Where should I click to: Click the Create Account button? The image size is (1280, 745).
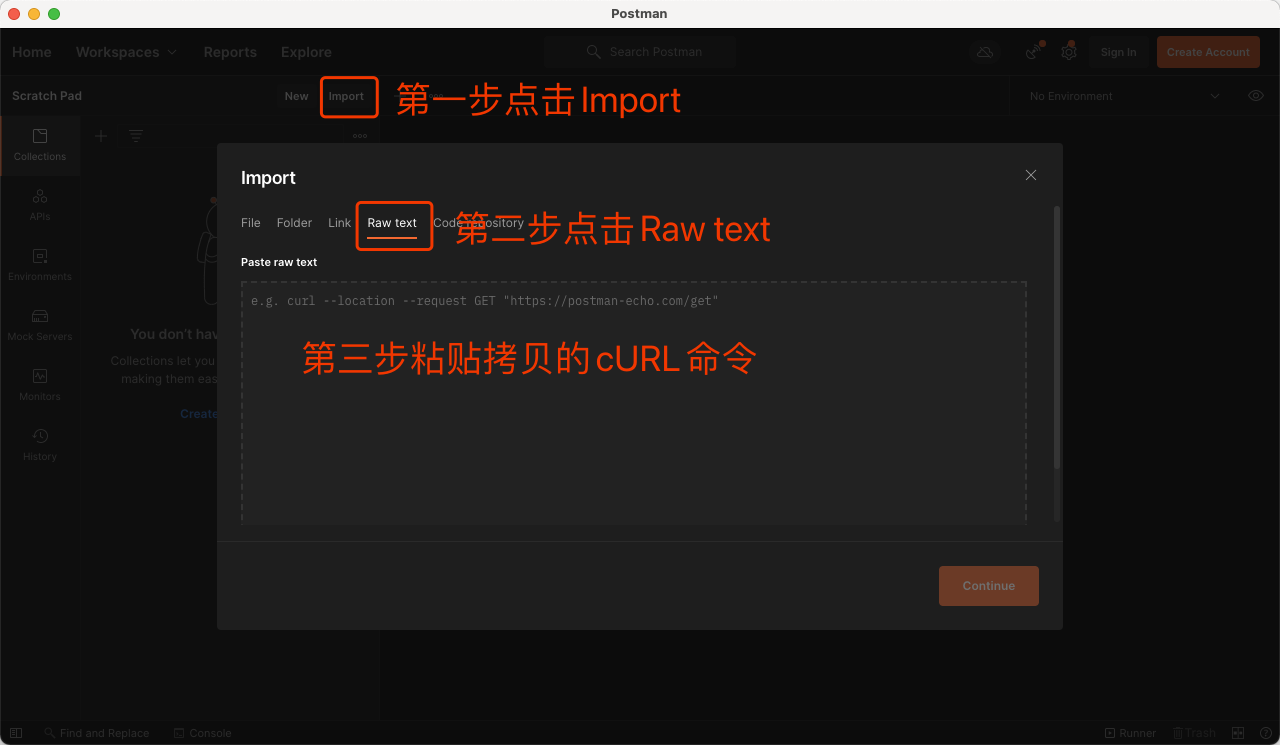click(1208, 52)
